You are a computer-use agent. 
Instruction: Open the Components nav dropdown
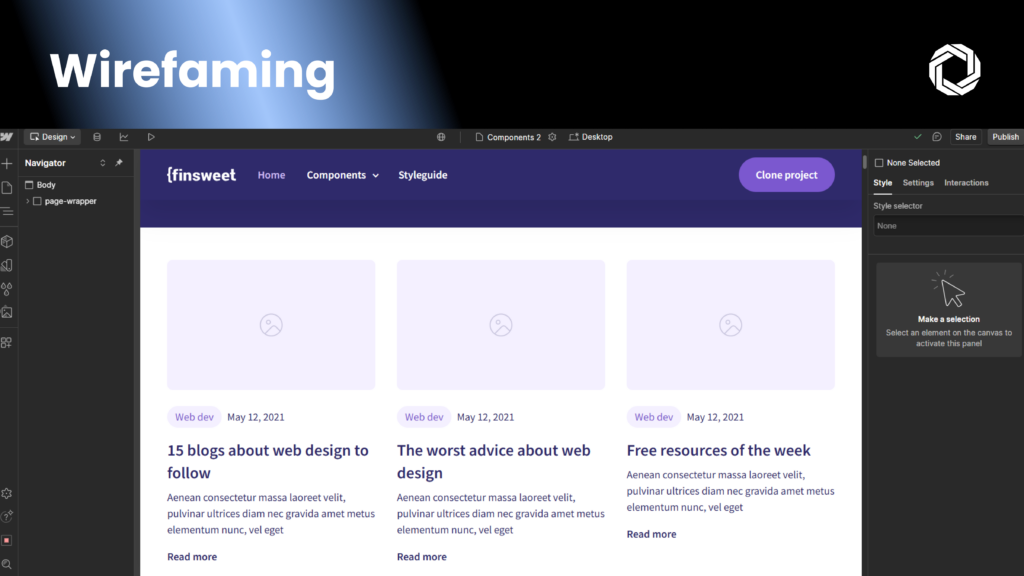pos(343,175)
